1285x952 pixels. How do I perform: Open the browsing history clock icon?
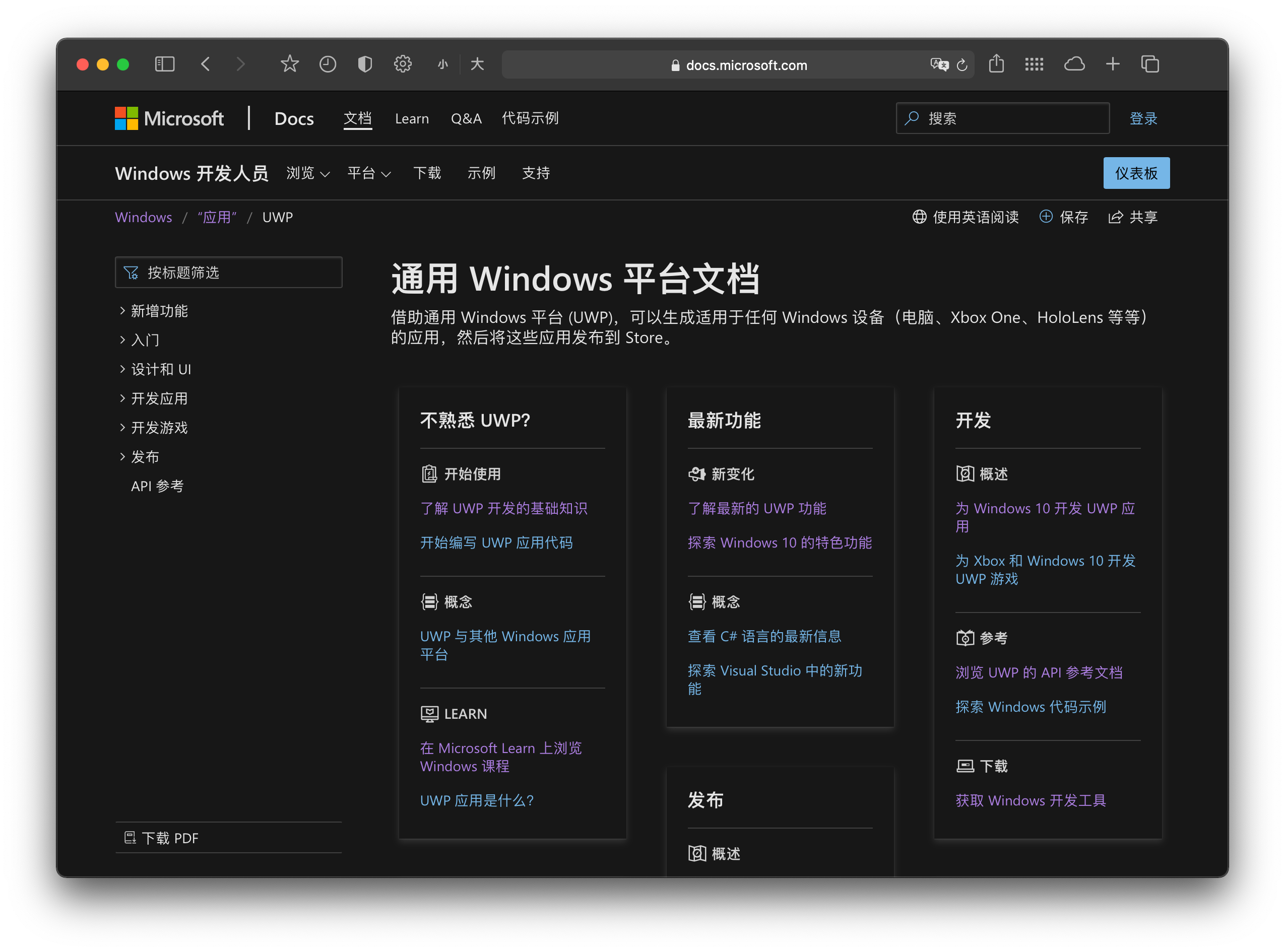click(328, 64)
